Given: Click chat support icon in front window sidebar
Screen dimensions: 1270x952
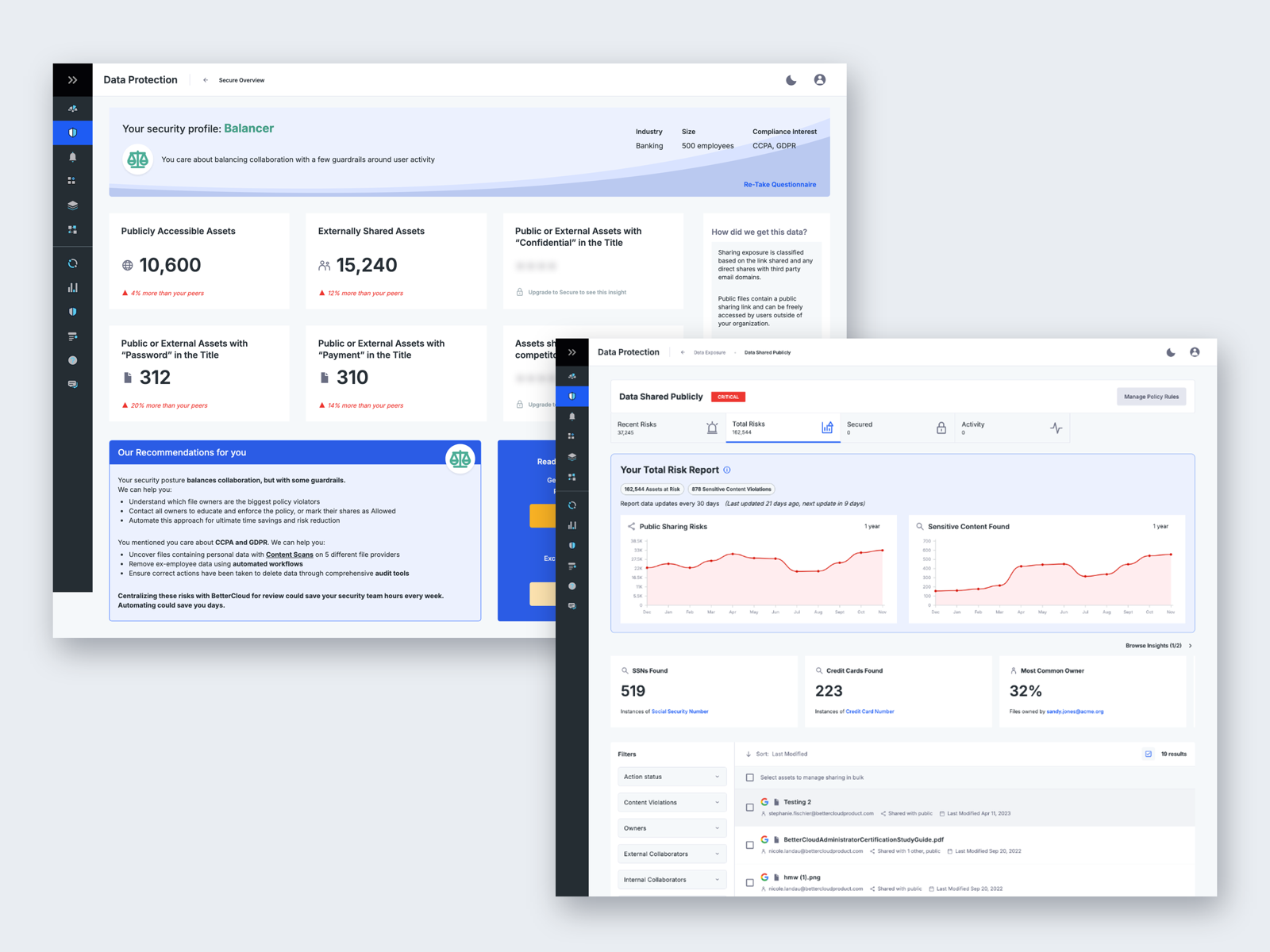Looking at the screenshot, I should (x=572, y=606).
